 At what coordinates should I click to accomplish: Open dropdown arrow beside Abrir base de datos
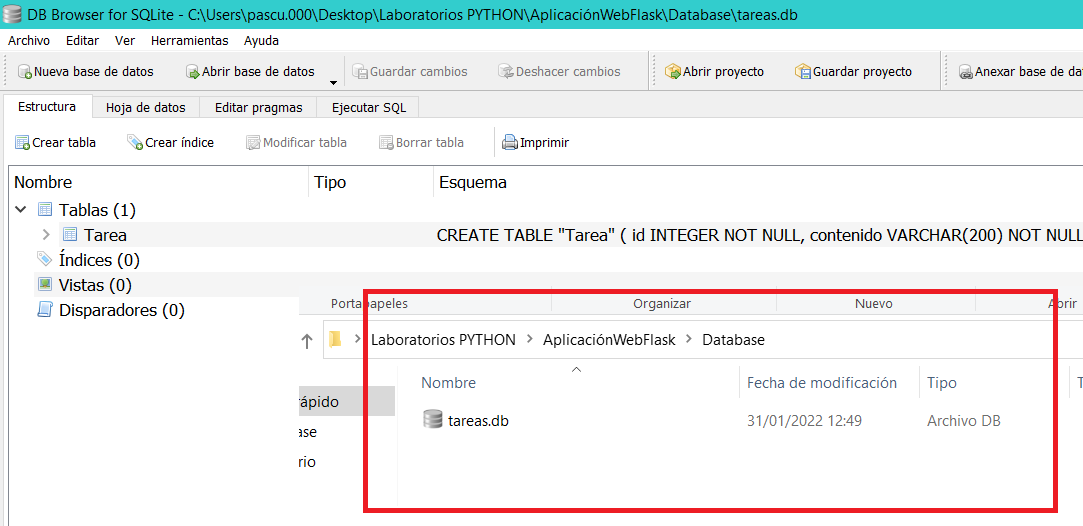point(333,82)
